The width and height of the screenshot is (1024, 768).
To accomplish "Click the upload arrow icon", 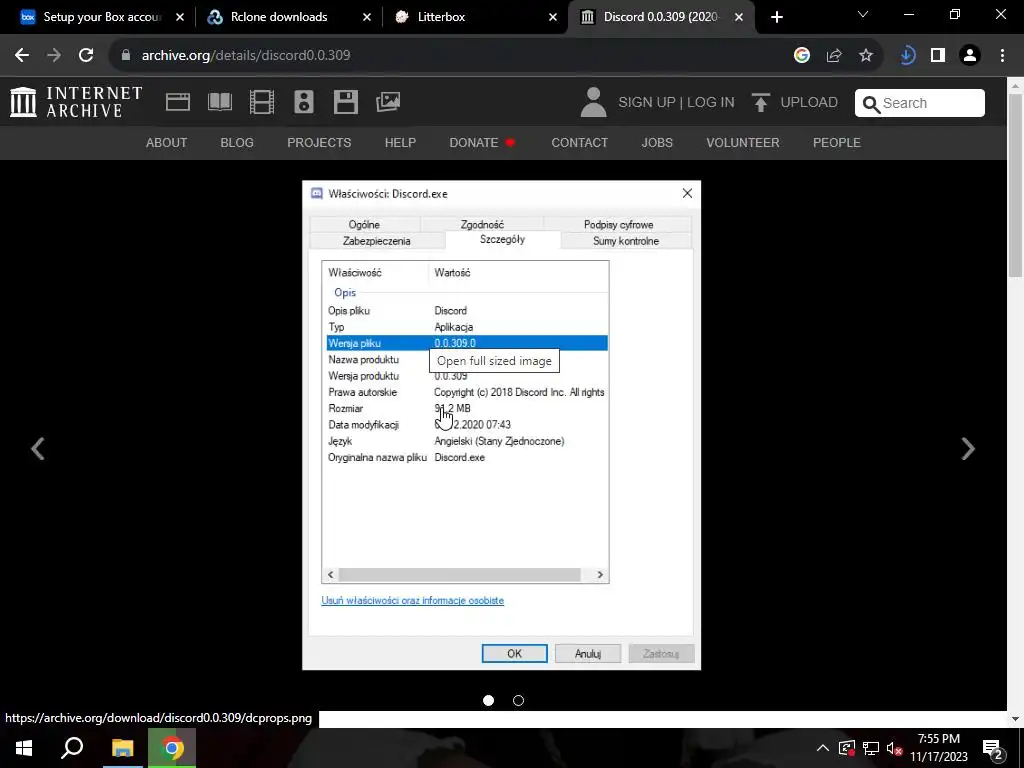I will coord(760,103).
